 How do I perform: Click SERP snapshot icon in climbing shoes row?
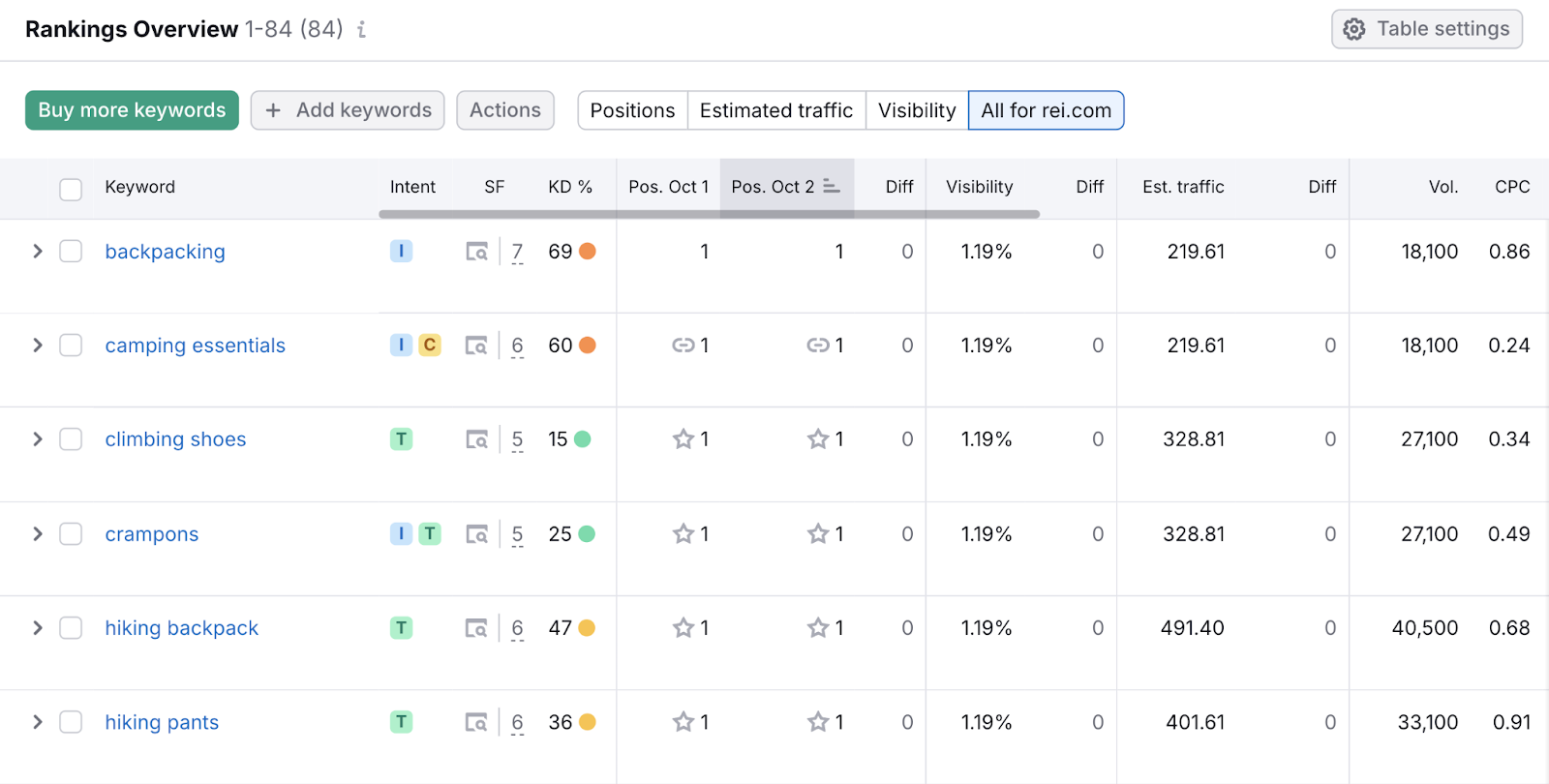pyautogui.click(x=476, y=439)
